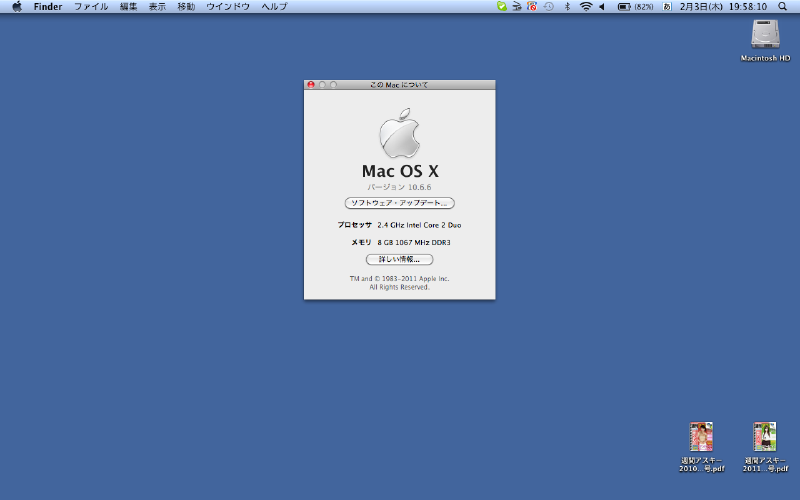Open the 移動 menu
Image resolution: width=800 pixels, height=500 pixels.
pos(186,7)
